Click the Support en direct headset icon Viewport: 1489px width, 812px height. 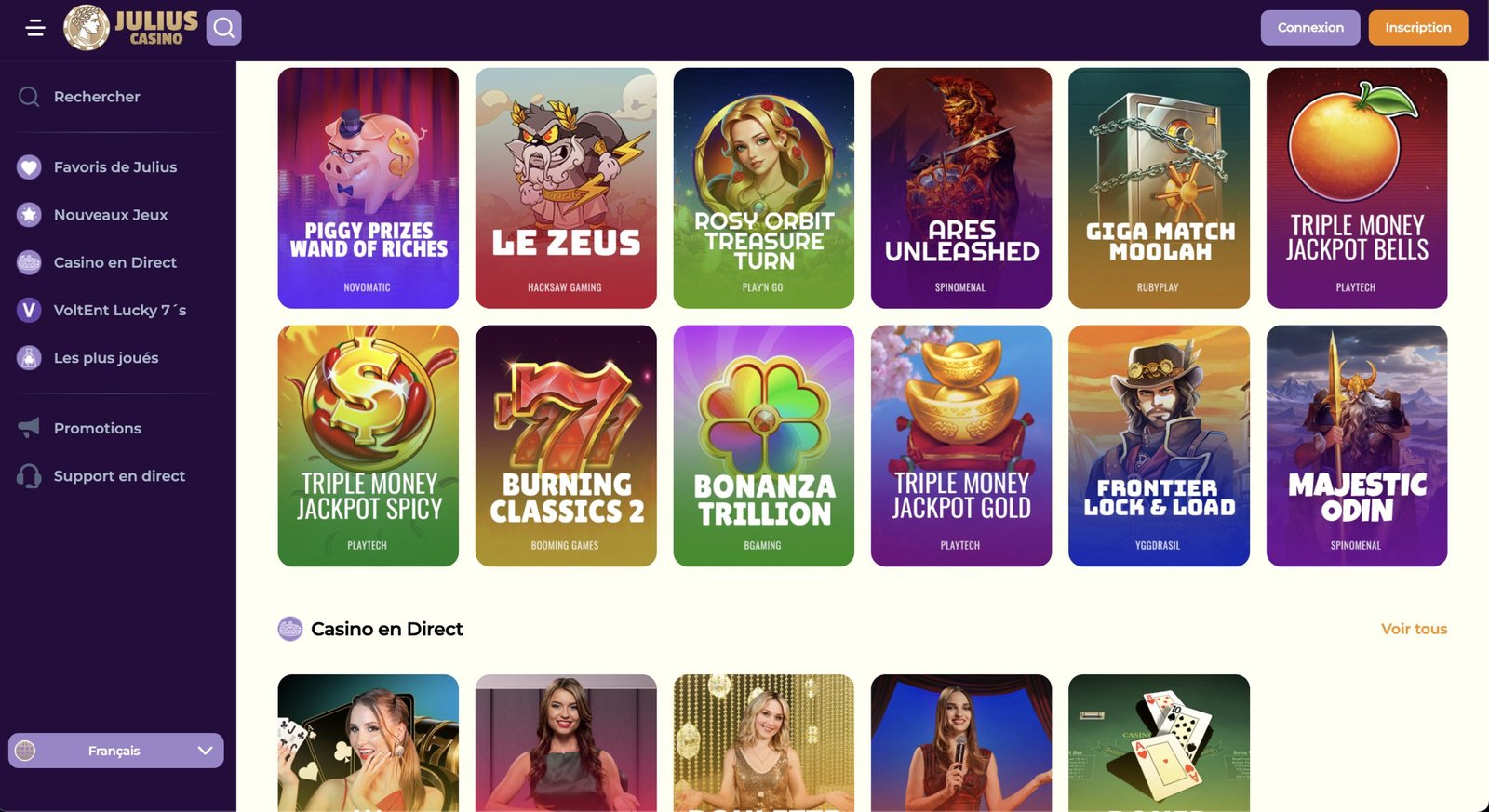coord(29,476)
